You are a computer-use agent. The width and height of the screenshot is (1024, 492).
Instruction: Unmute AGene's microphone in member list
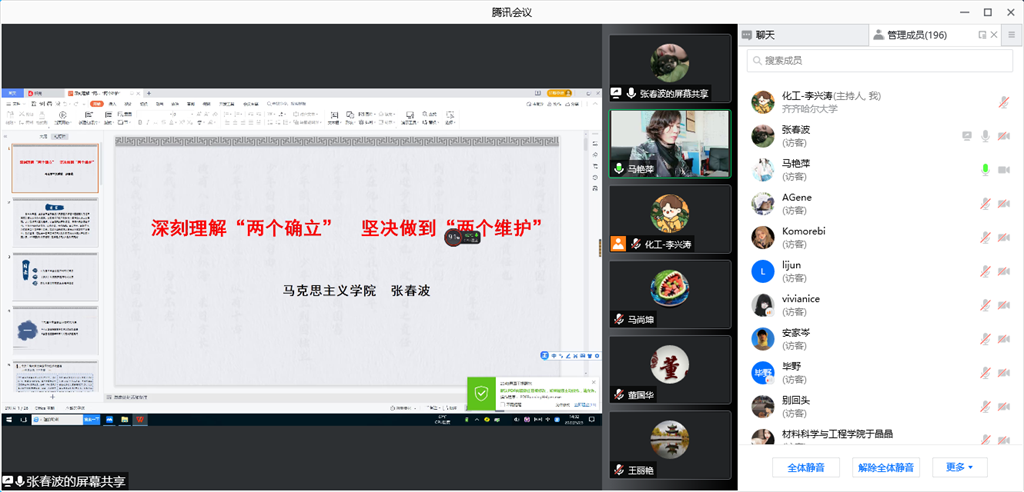tap(985, 204)
